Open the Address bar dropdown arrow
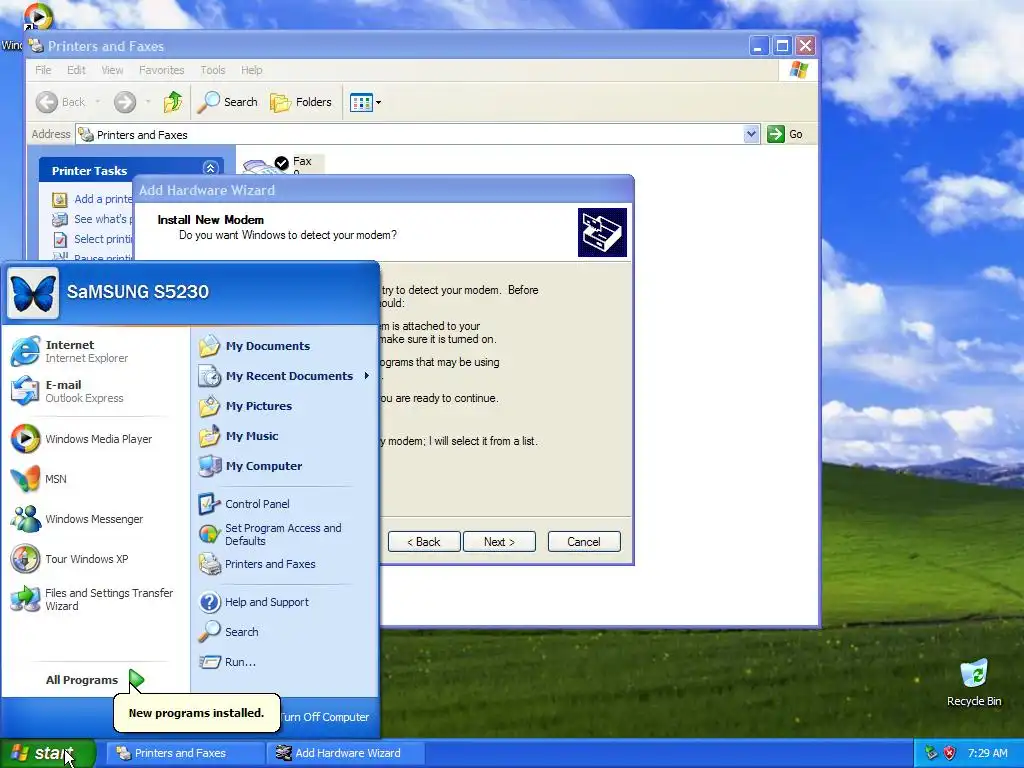Image resolution: width=1024 pixels, height=768 pixels. (x=751, y=134)
